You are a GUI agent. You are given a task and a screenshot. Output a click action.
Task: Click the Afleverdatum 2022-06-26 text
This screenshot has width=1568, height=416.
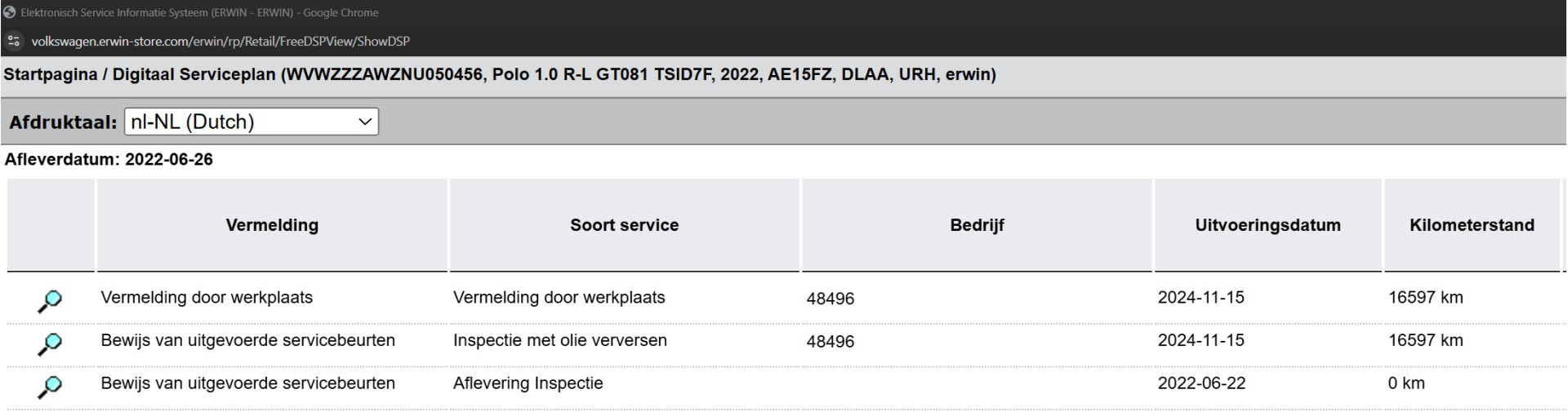pos(109,160)
